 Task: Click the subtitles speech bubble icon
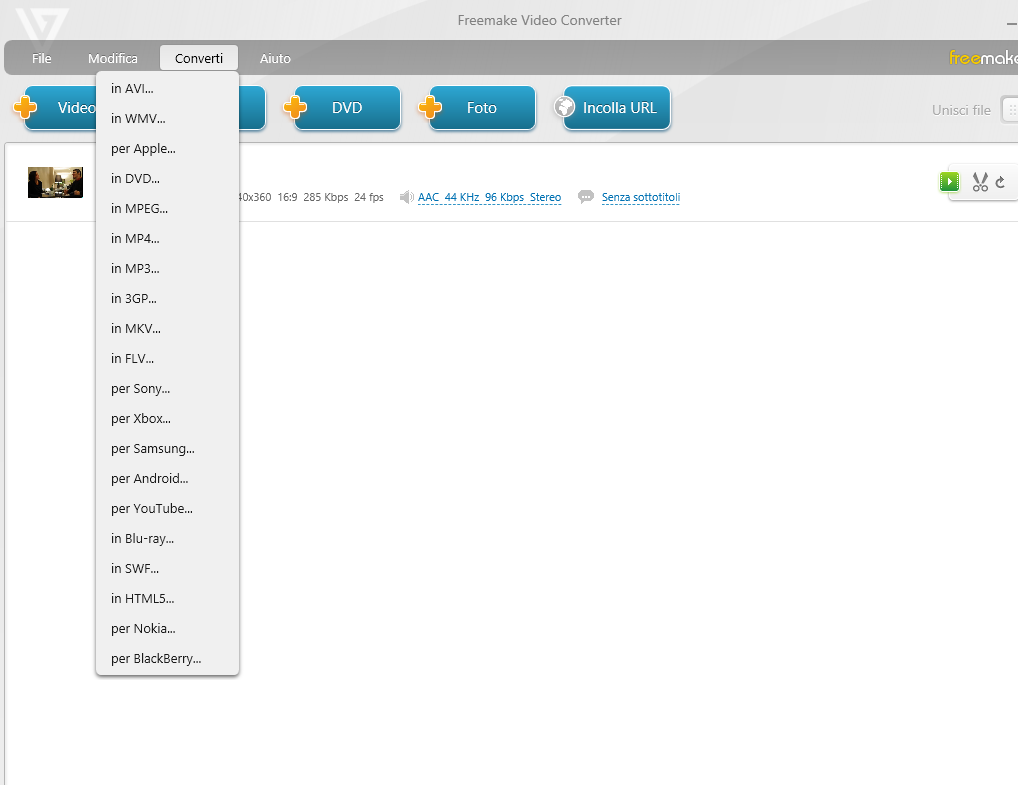pos(586,197)
